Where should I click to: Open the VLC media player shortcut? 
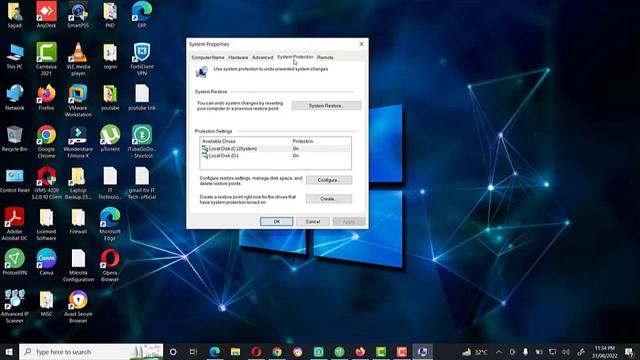coord(78,59)
